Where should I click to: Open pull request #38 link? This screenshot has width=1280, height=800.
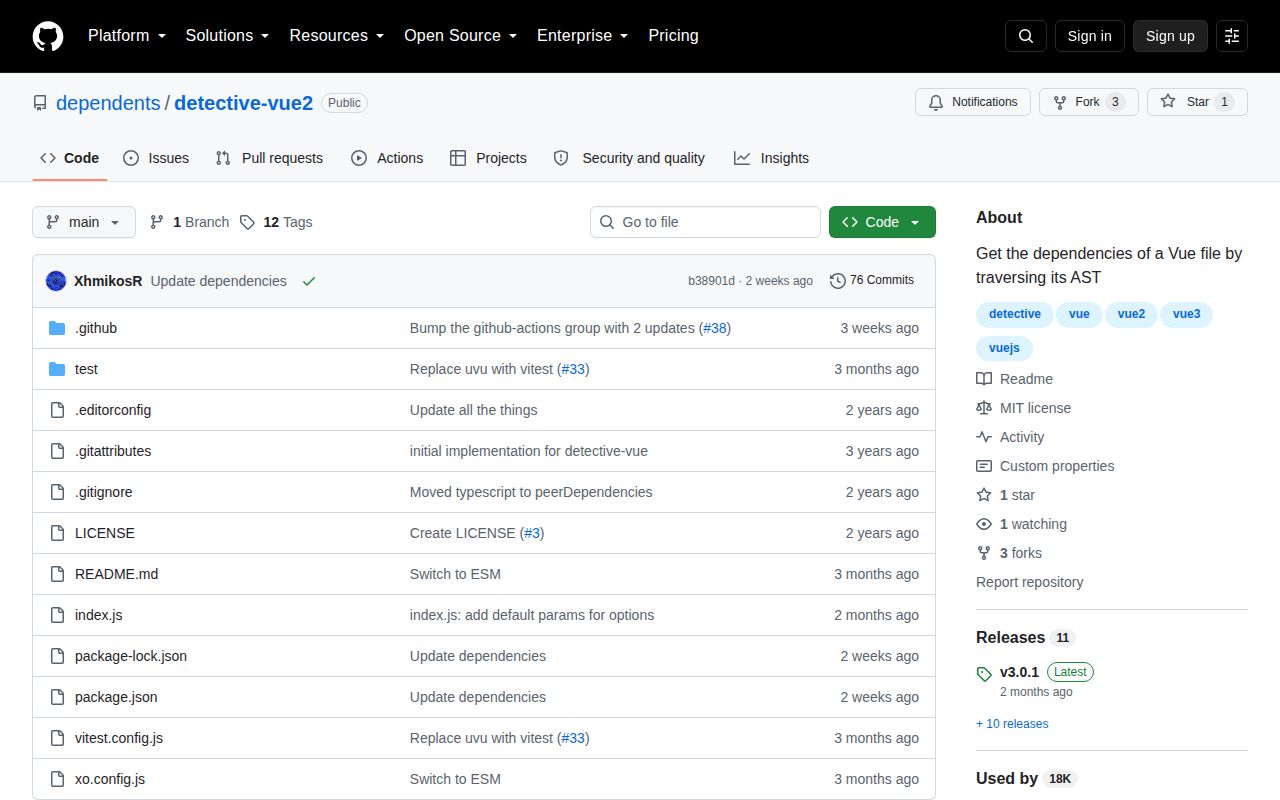coord(714,328)
